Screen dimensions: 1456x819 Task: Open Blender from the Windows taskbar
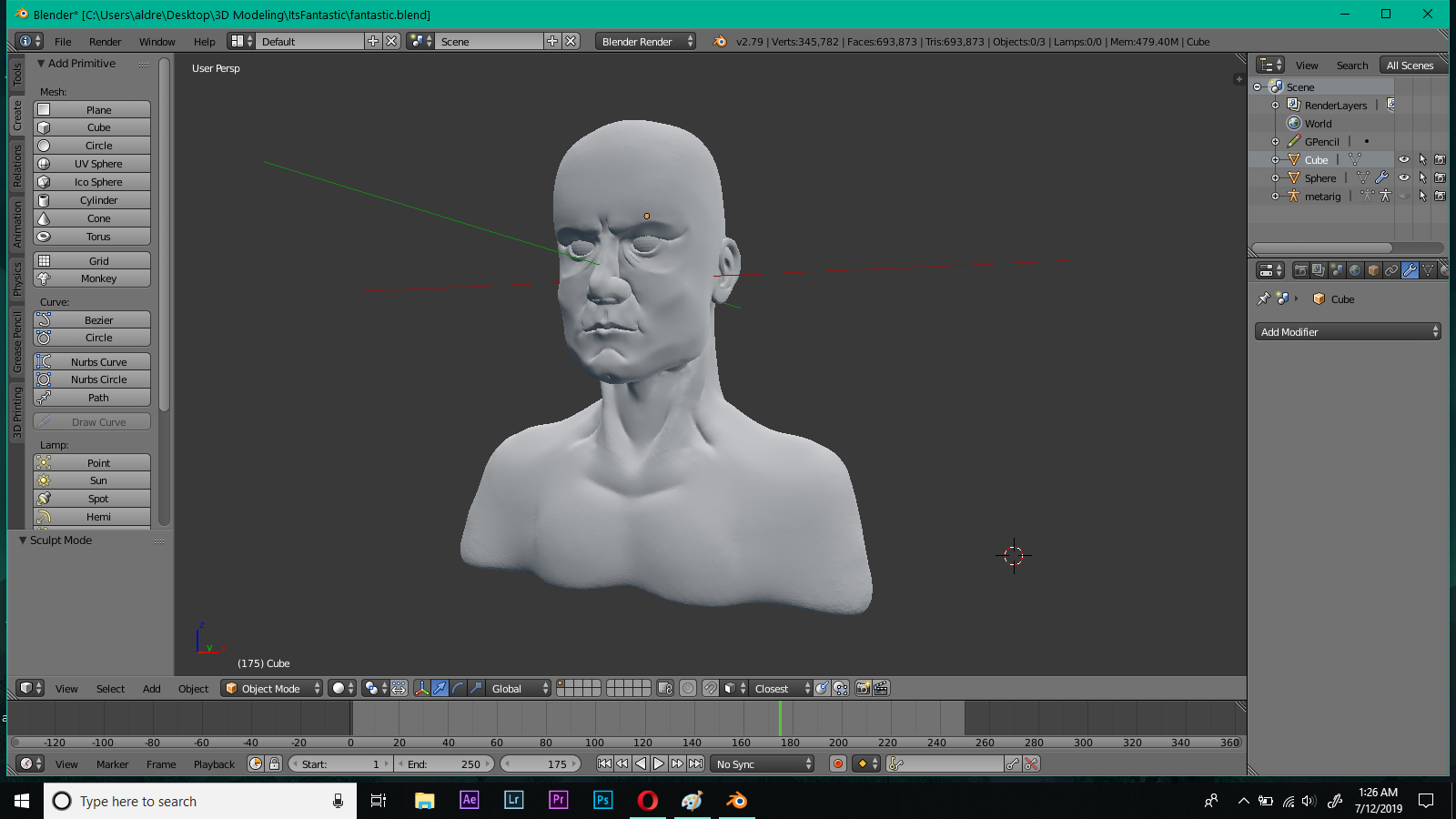[x=736, y=801]
